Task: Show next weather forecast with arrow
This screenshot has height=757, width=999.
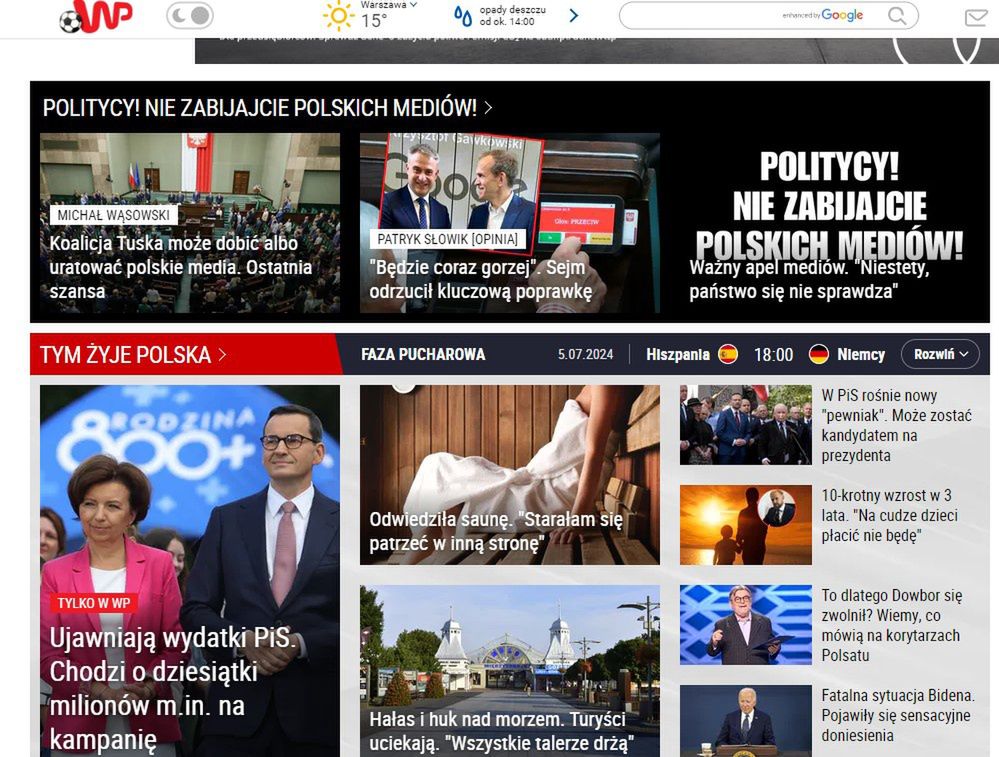Action: (x=573, y=15)
